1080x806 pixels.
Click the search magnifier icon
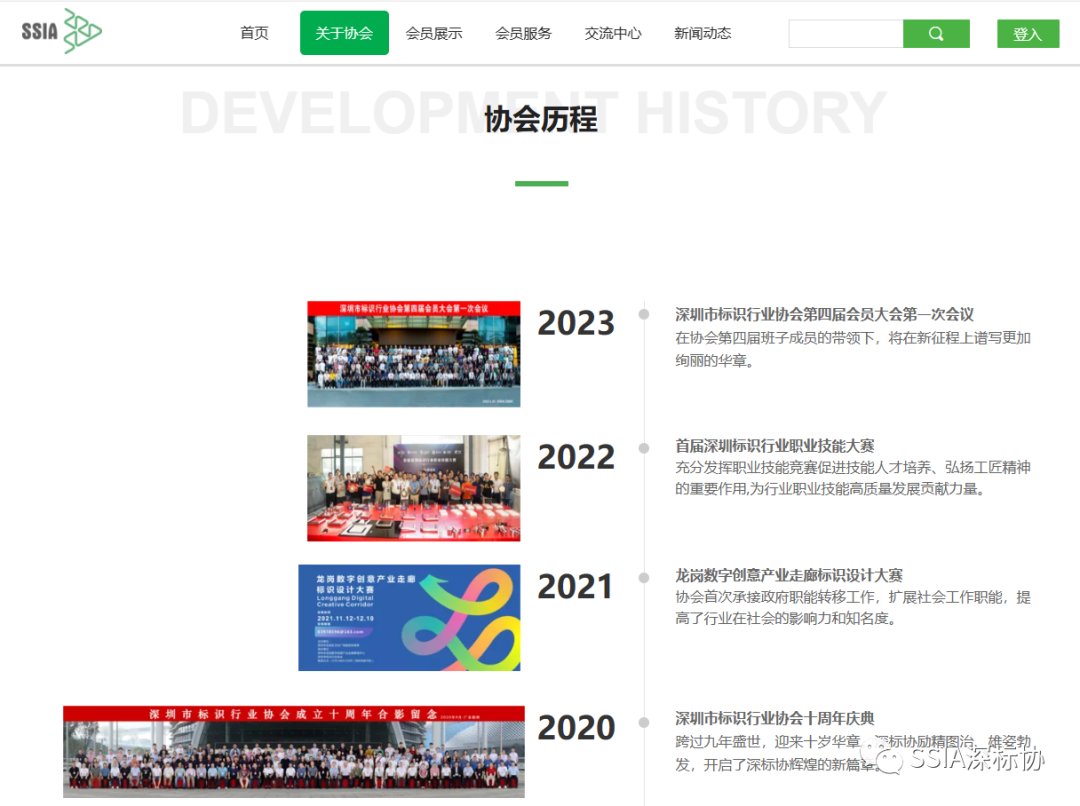tap(936, 33)
